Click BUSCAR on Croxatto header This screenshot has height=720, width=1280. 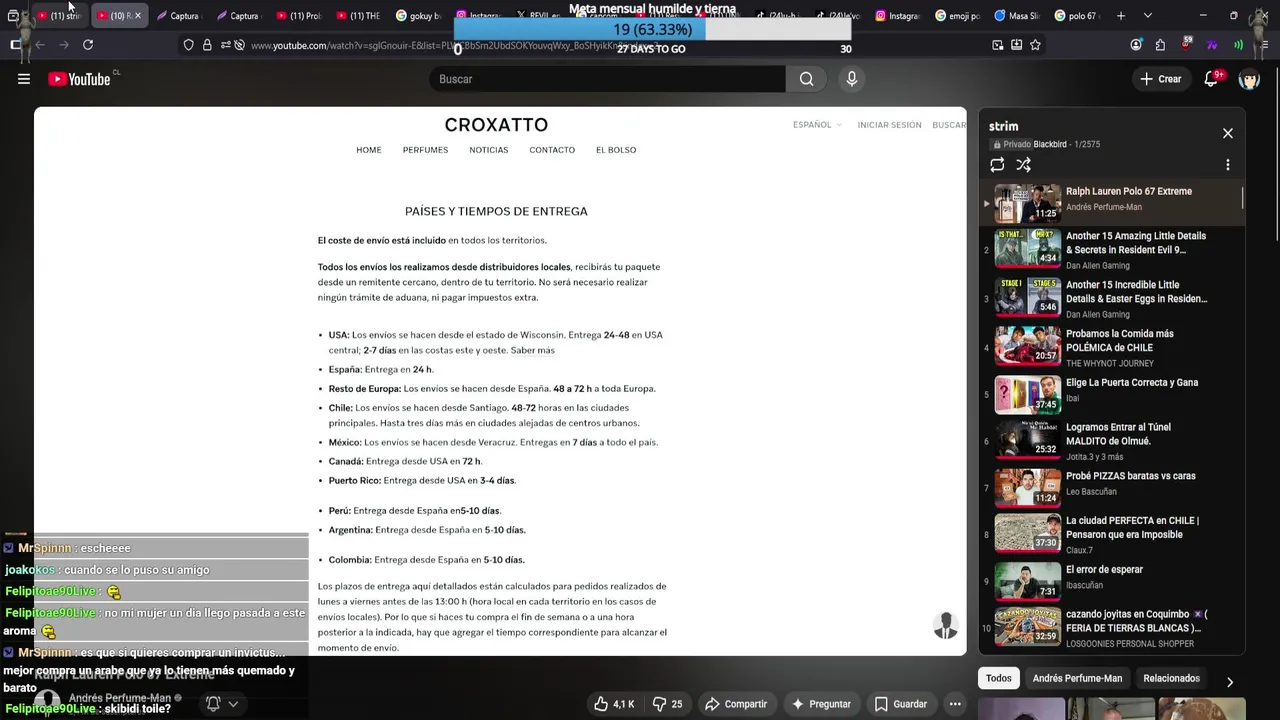pos(949,125)
